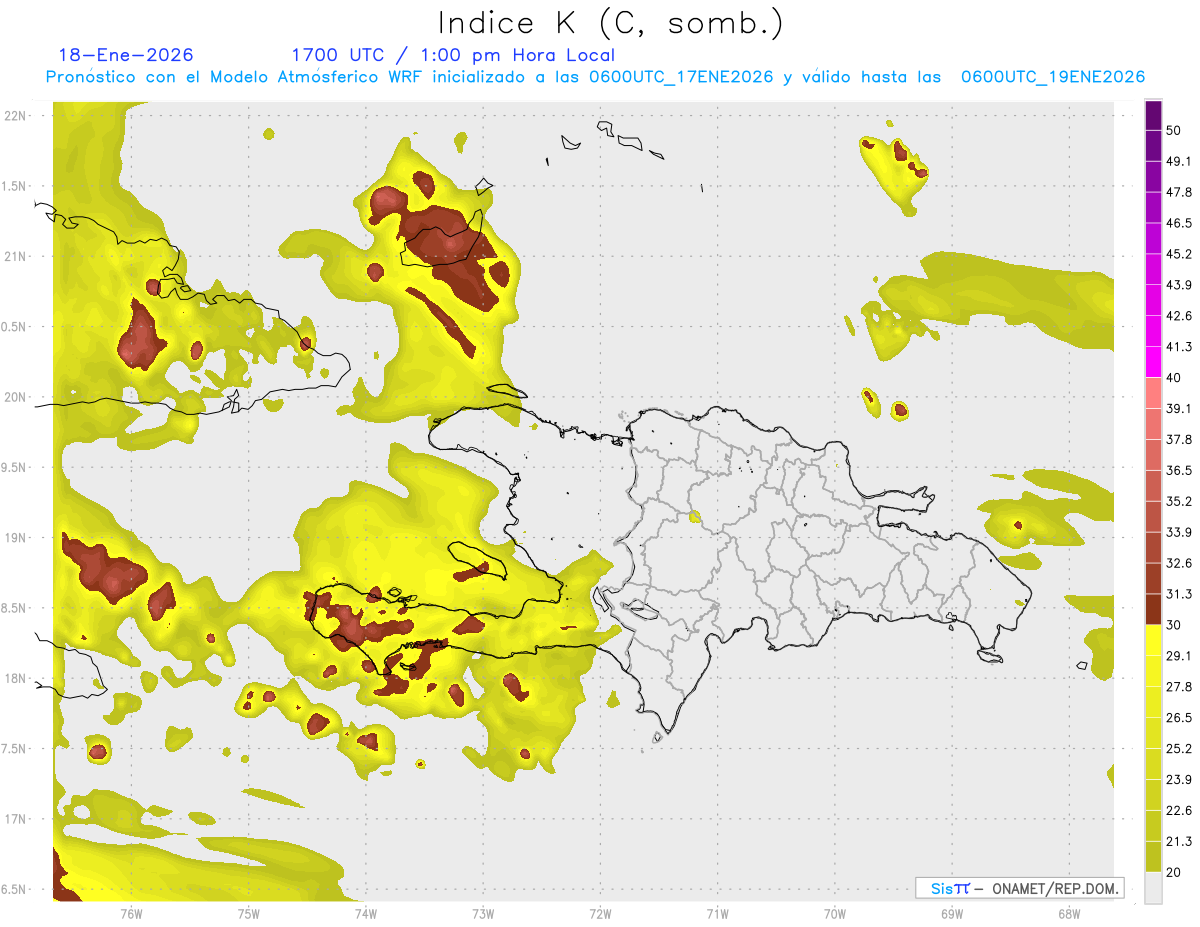Click the colorbar value 33.9
The width and height of the screenshot is (1200, 927).
coord(1179,532)
